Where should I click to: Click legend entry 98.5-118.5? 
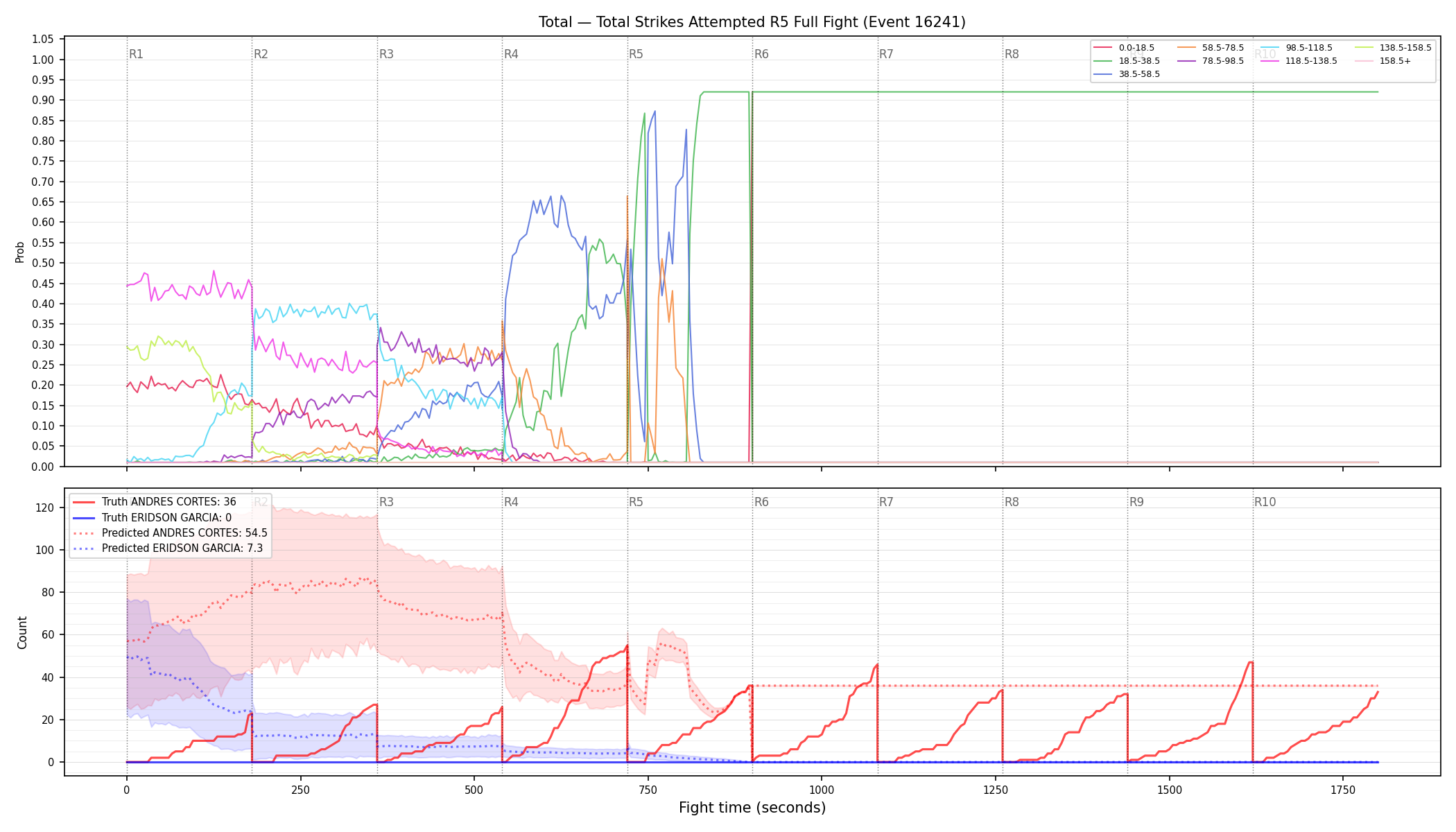pyautogui.click(x=1297, y=48)
